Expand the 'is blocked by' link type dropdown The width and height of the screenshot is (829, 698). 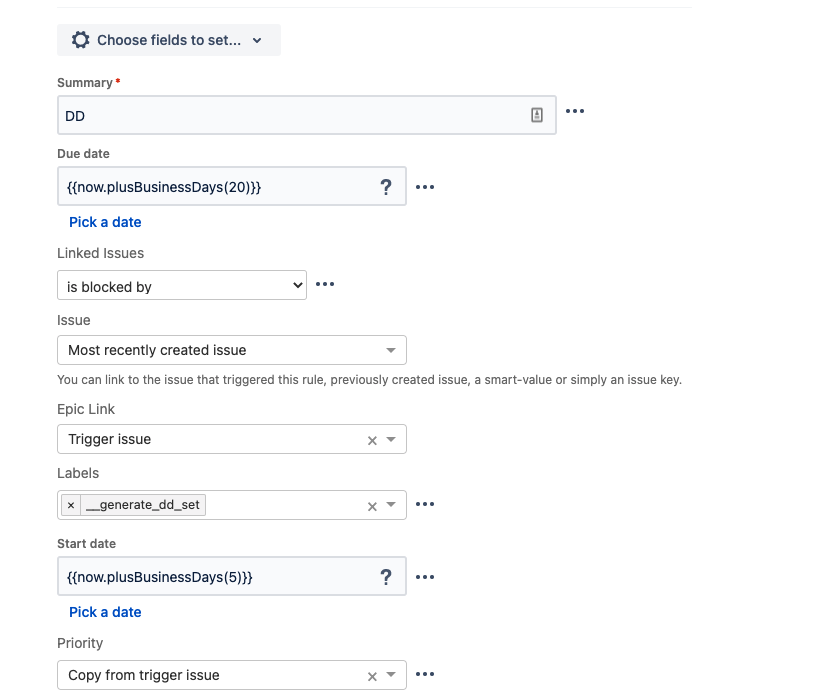182,286
